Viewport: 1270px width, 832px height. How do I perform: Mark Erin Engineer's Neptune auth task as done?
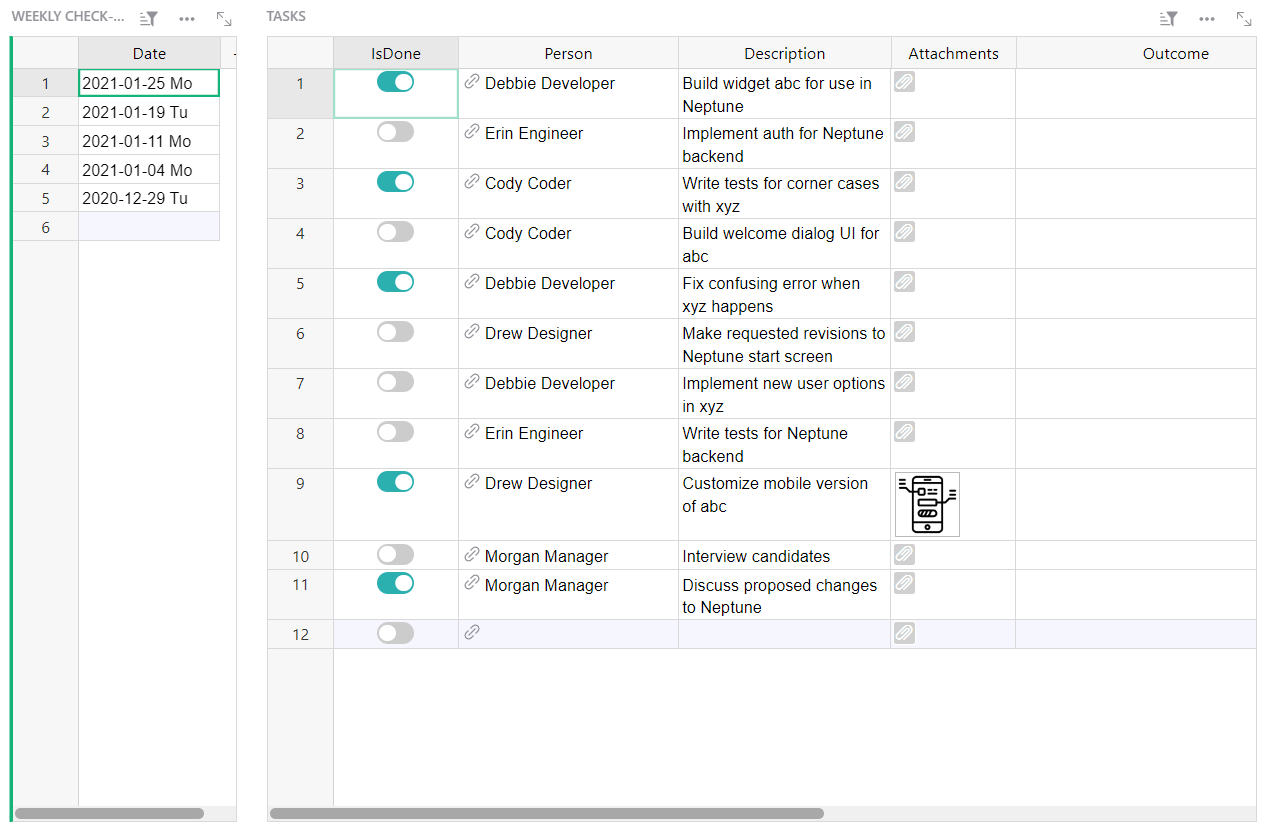[395, 132]
